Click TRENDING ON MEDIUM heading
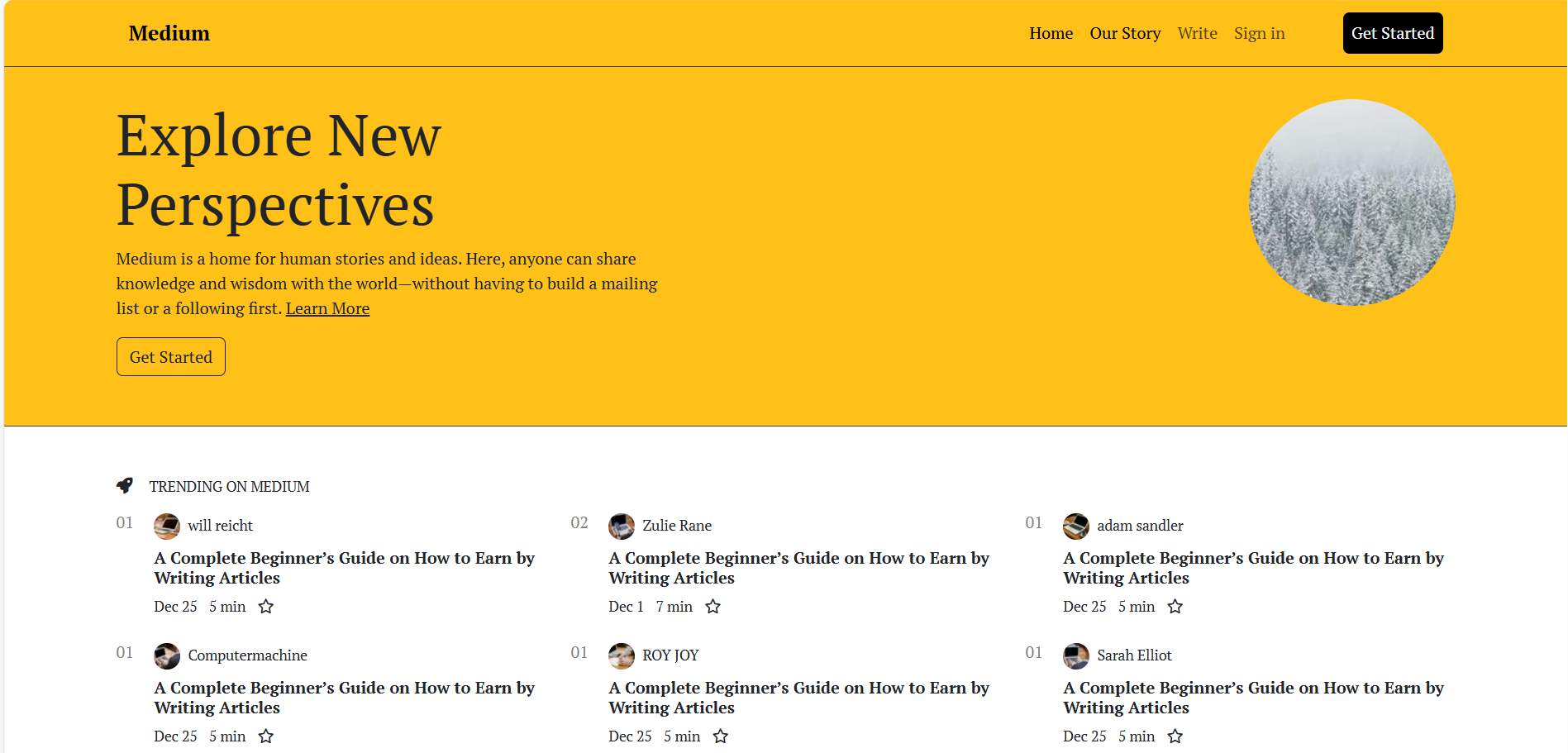The width and height of the screenshot is (1568, 753). click(x=230, y=487)
